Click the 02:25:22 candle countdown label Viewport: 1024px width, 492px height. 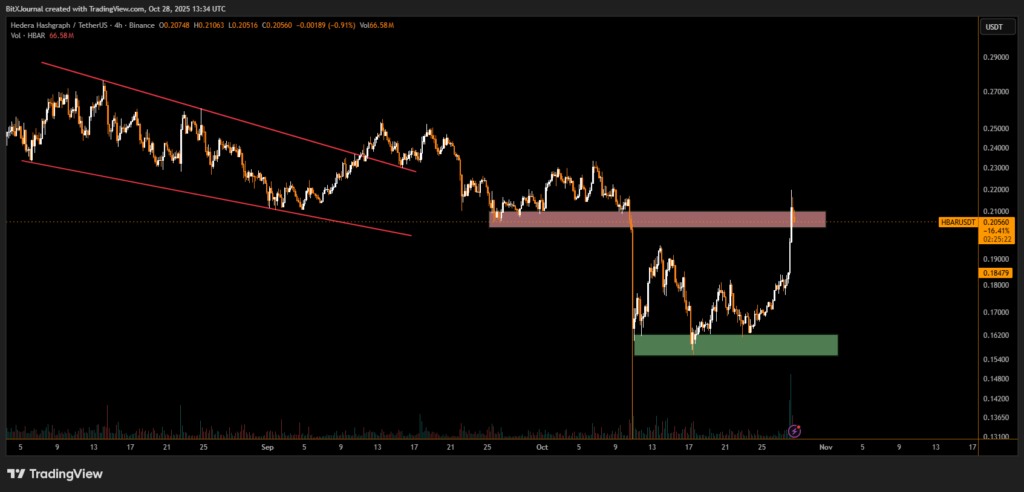[x=999, y=239]
